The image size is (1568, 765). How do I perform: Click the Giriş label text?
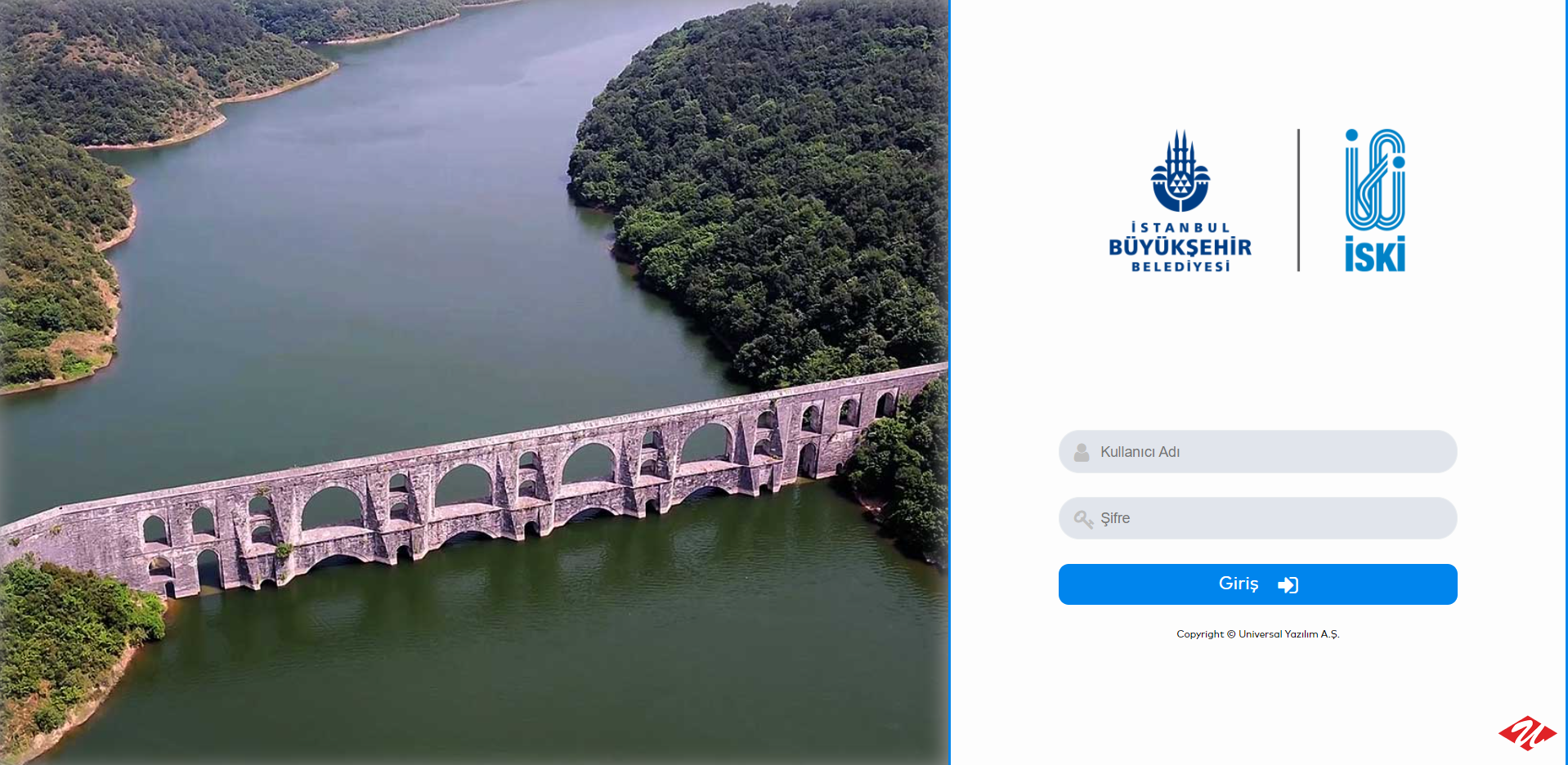click(x=1239, y=584)
